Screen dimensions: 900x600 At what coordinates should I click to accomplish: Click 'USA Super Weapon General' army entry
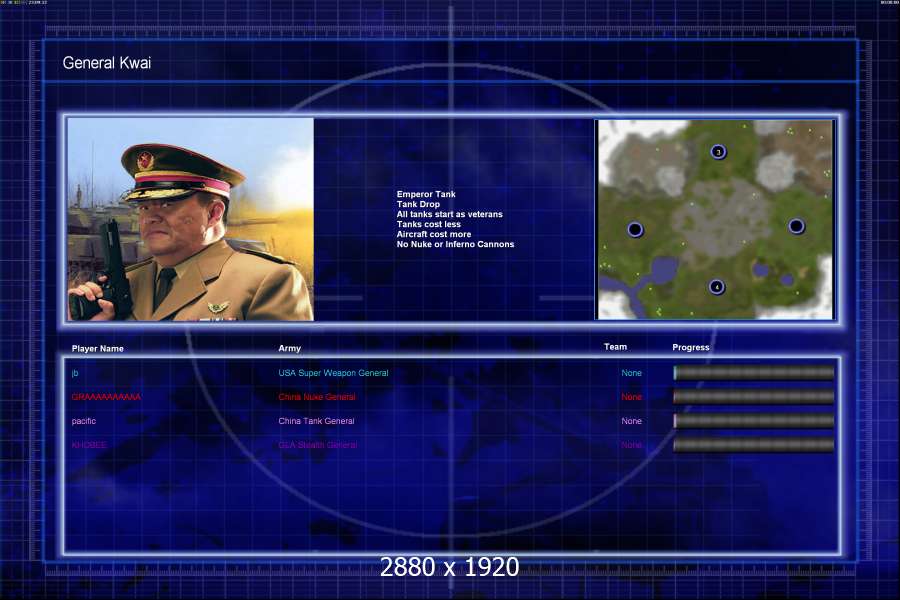(x=333, y=373)
